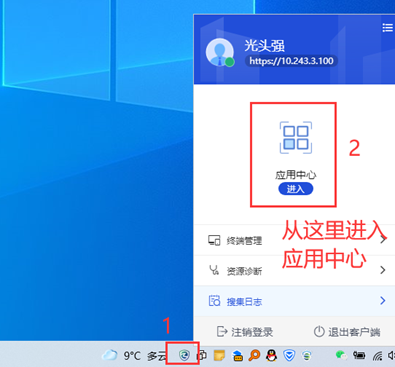Screen dimensions: 395x367
Task: Click 退出客户端 to quit client
Action: point(347,332)
